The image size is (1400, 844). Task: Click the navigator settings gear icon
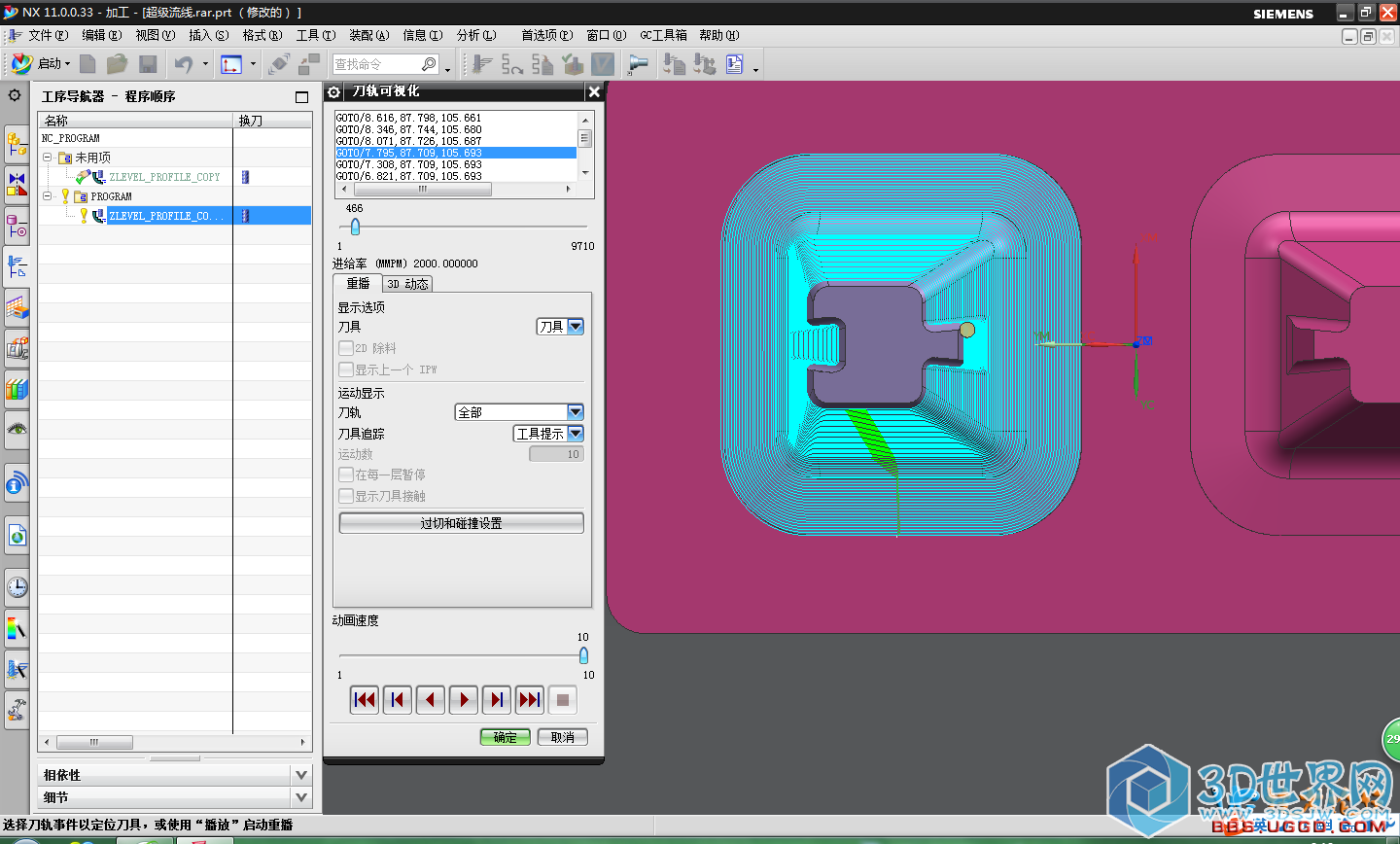tap(15, 95)
